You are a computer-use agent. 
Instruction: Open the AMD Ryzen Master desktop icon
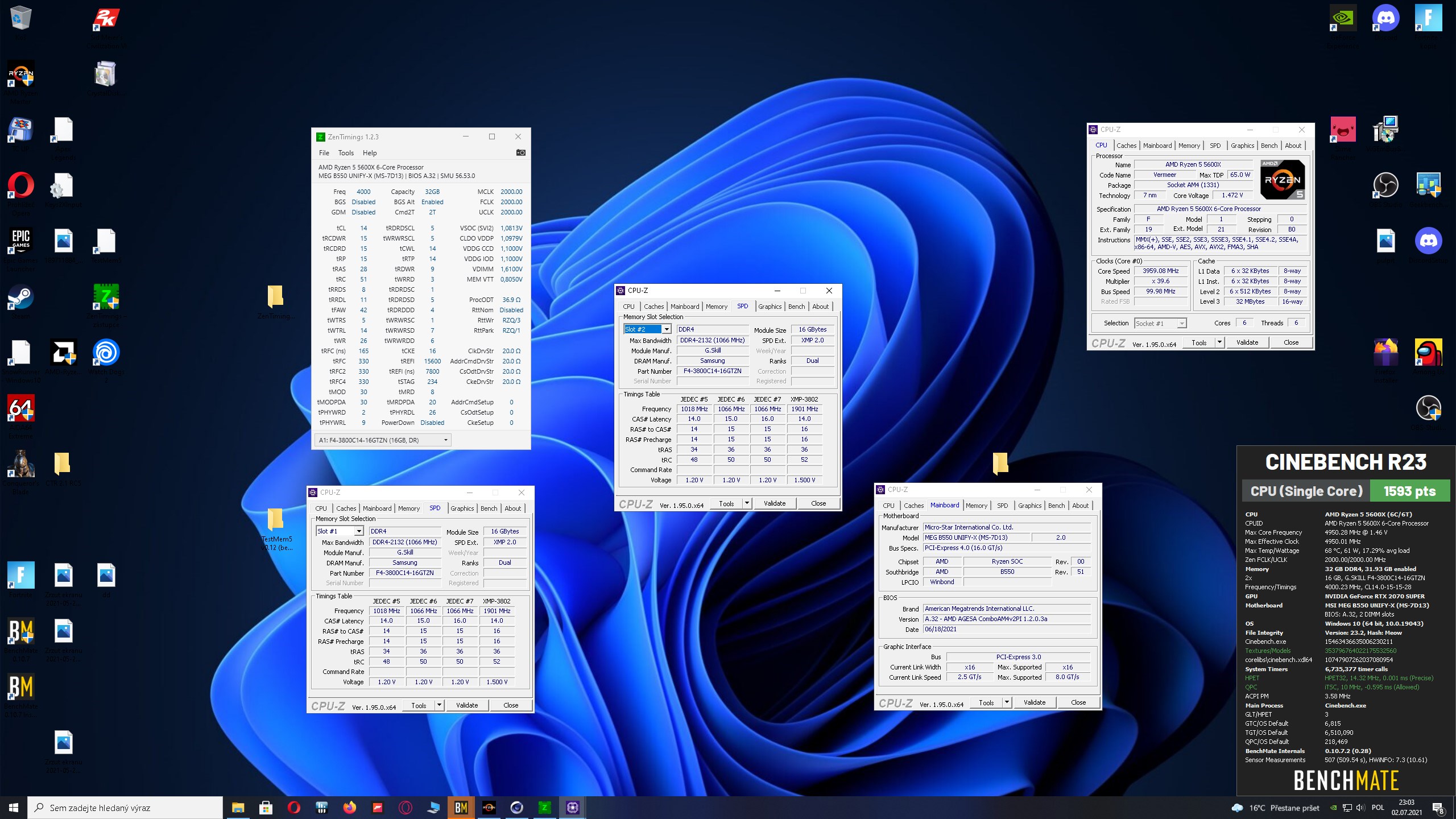(x=21, y=74)
